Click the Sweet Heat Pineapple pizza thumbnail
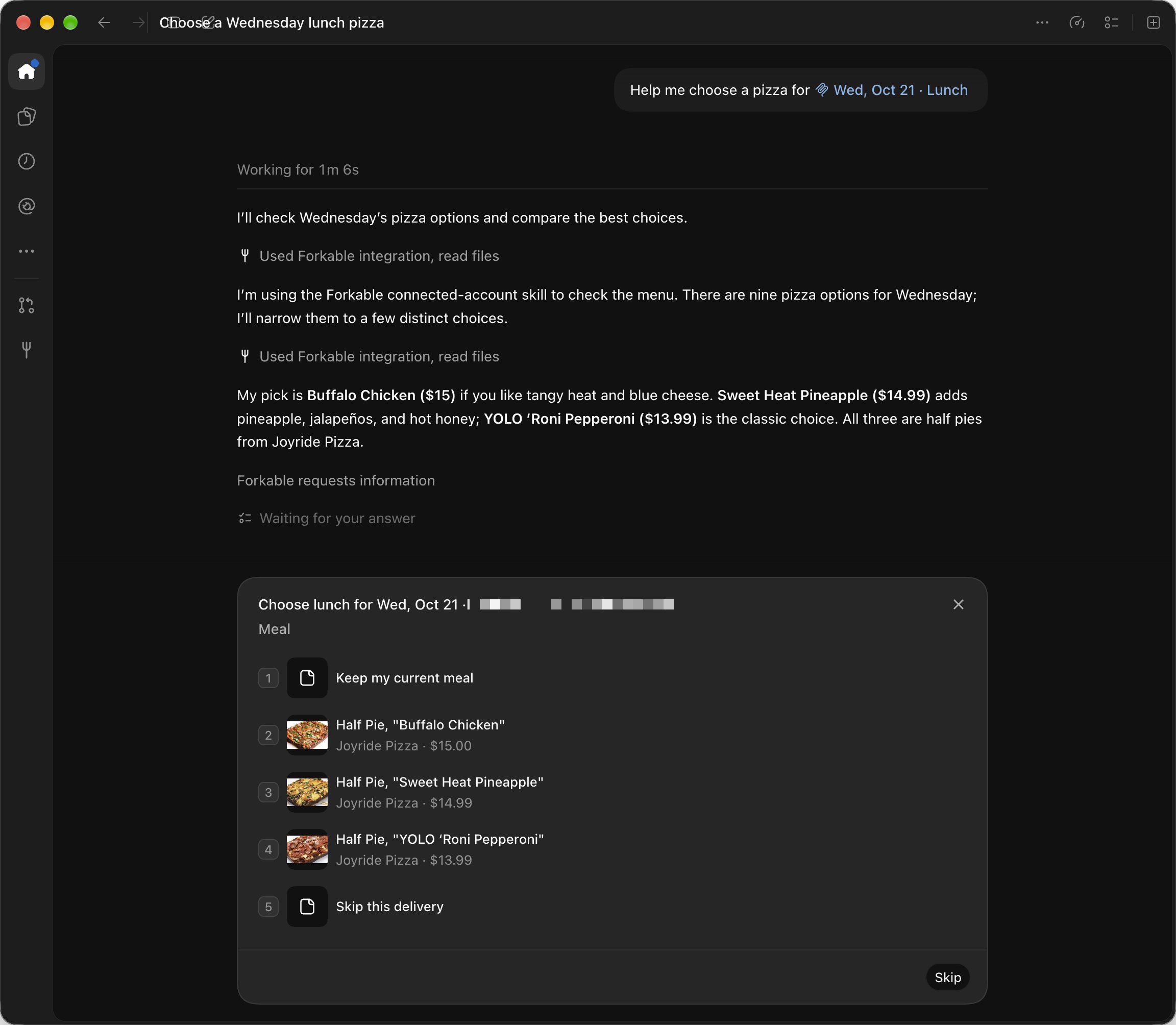 (307, 792)
